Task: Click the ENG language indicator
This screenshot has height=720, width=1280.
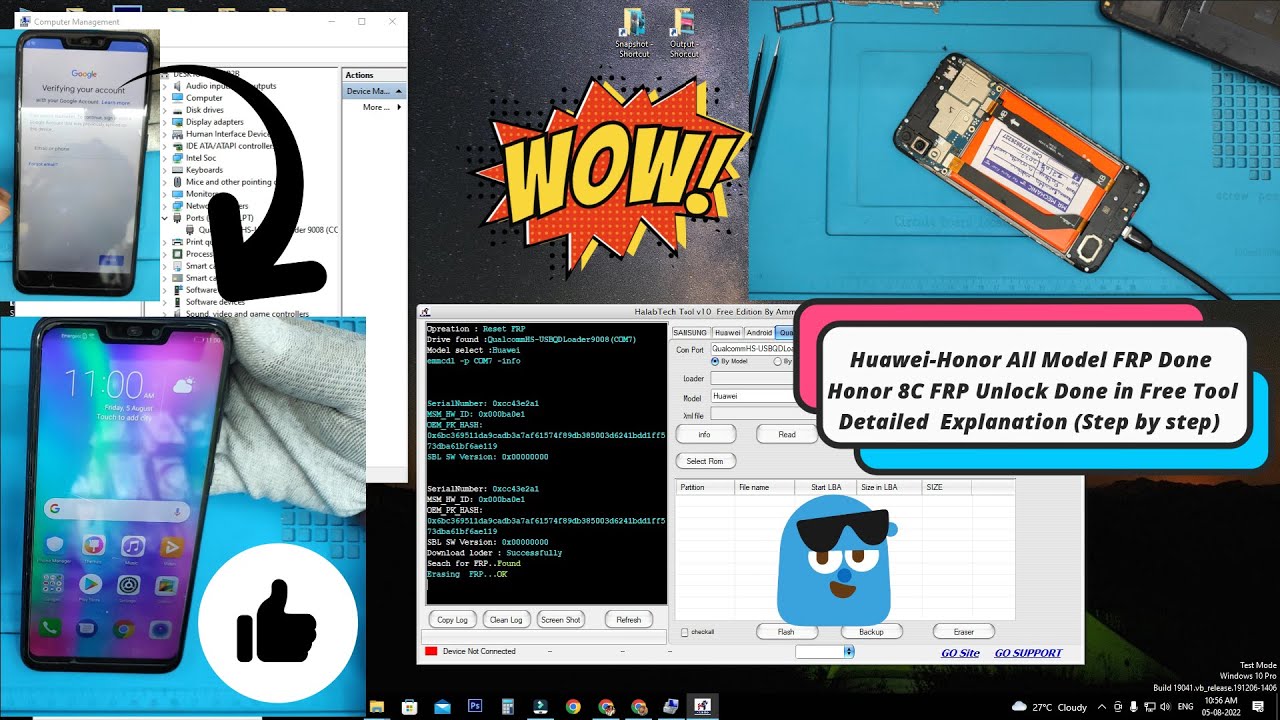Action: 1186,707
